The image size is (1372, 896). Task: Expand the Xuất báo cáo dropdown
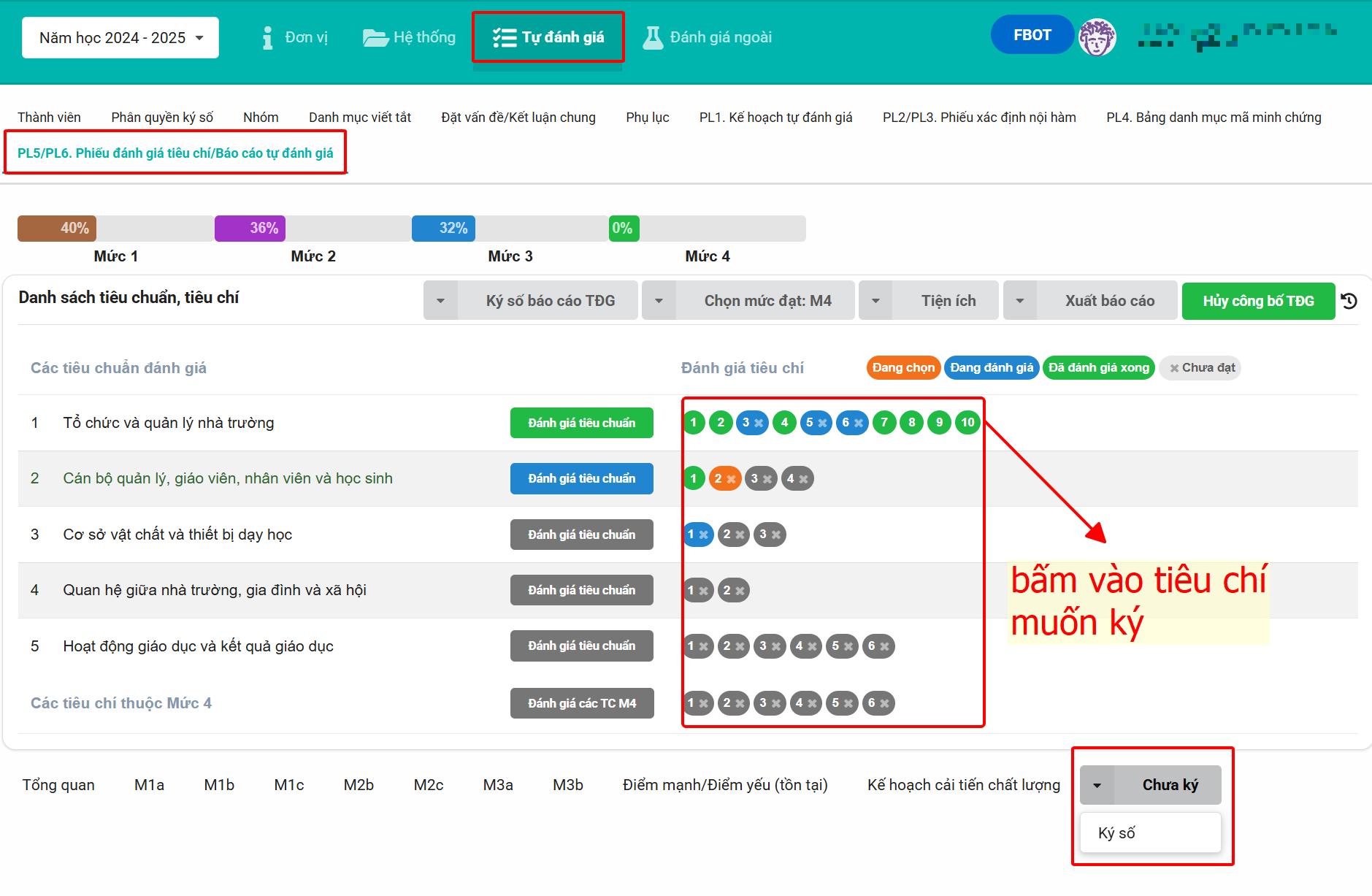click(x=1020, y=301)
